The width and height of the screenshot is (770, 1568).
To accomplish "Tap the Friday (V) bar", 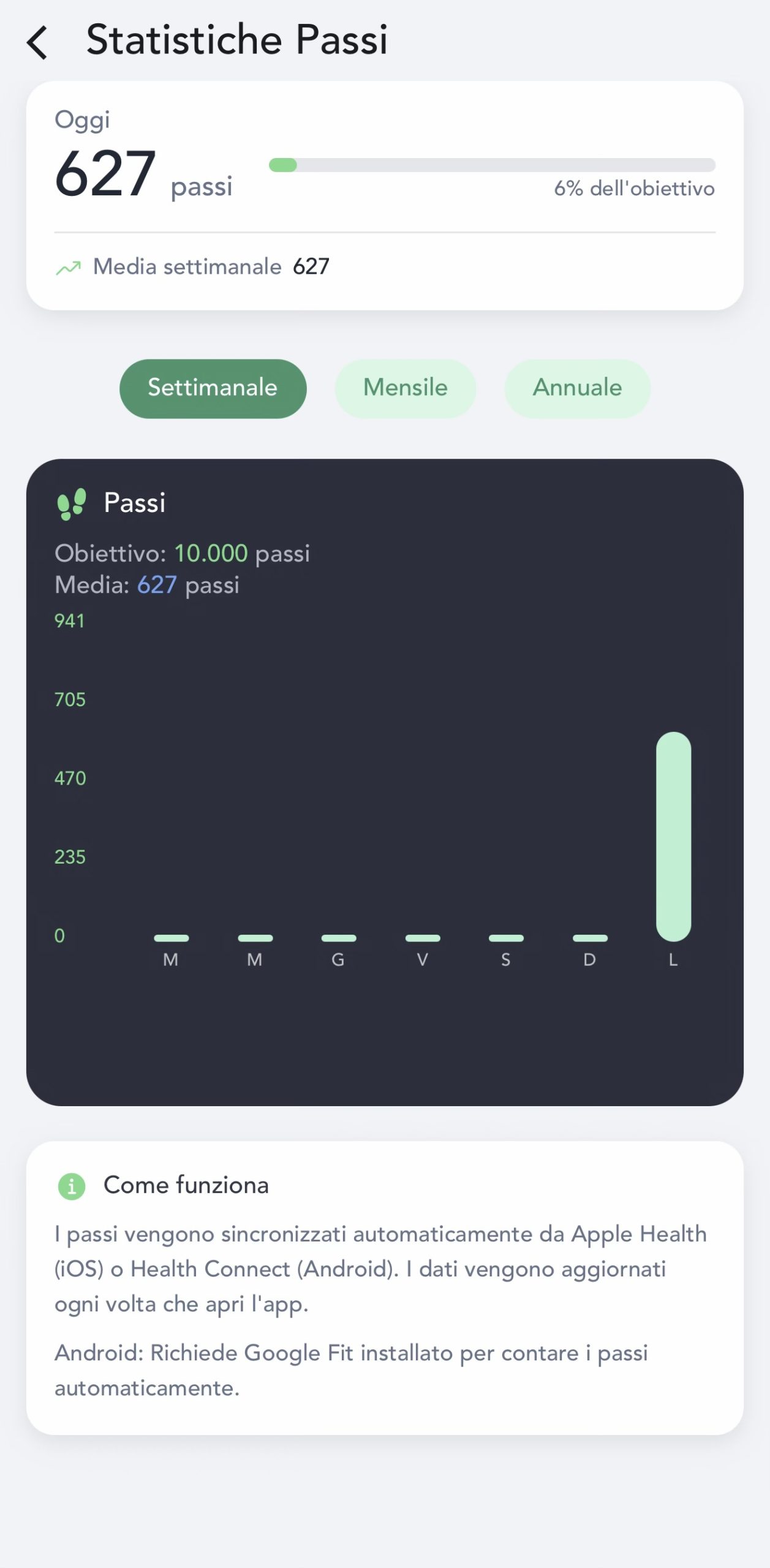I will click(x=423, y=938).
